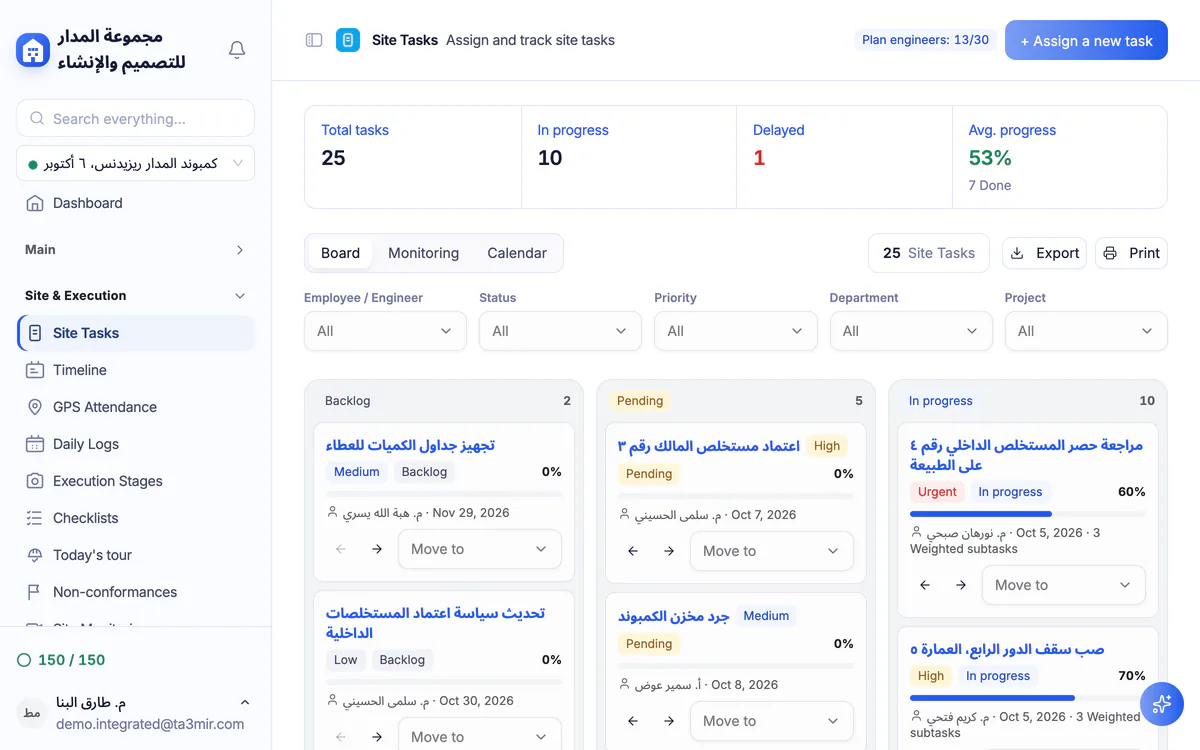This screenshot has width=1200, height=750.
Task: Click the 70% progress bar on the In progress card
Action: point(1027,698)
